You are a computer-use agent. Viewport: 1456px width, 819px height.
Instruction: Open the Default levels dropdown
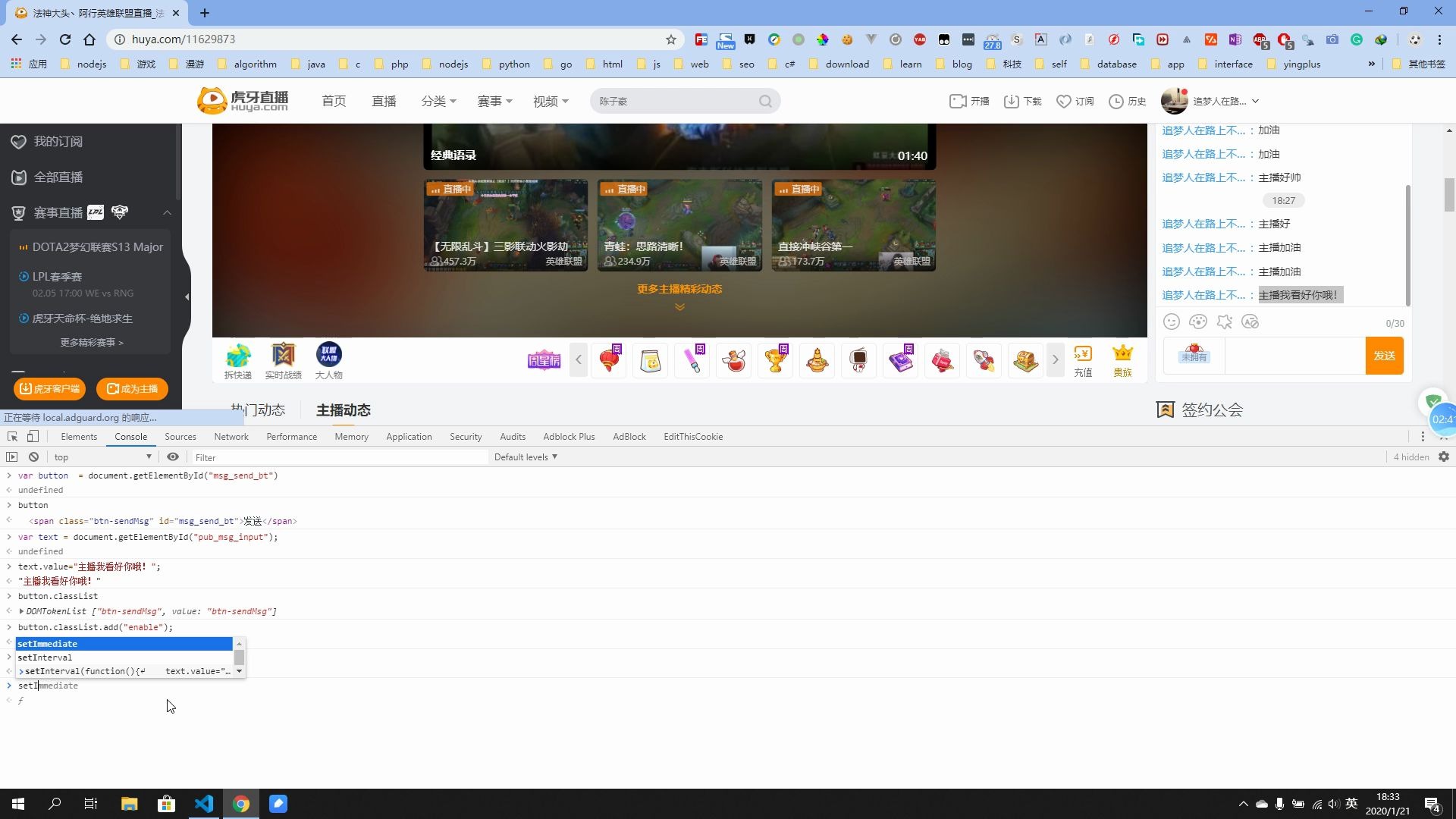coord(526,457)
